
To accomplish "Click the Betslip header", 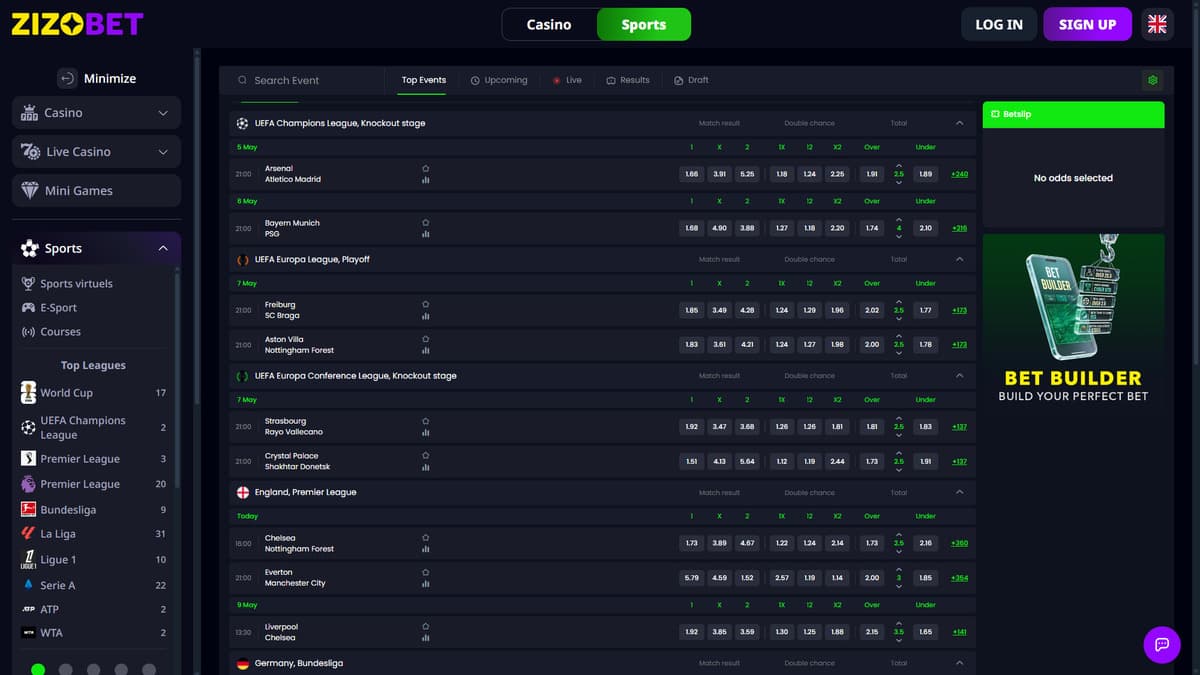I will [x=1073, y=114].
